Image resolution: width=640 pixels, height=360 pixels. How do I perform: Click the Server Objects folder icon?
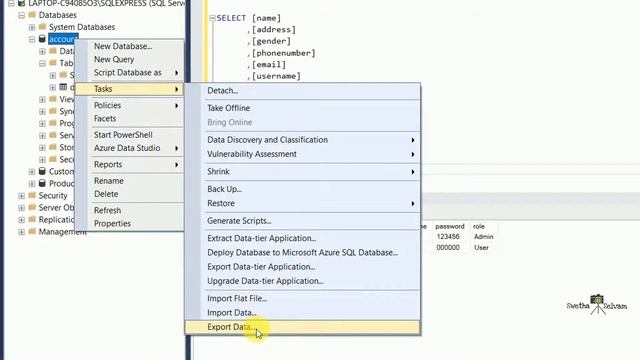32,208
